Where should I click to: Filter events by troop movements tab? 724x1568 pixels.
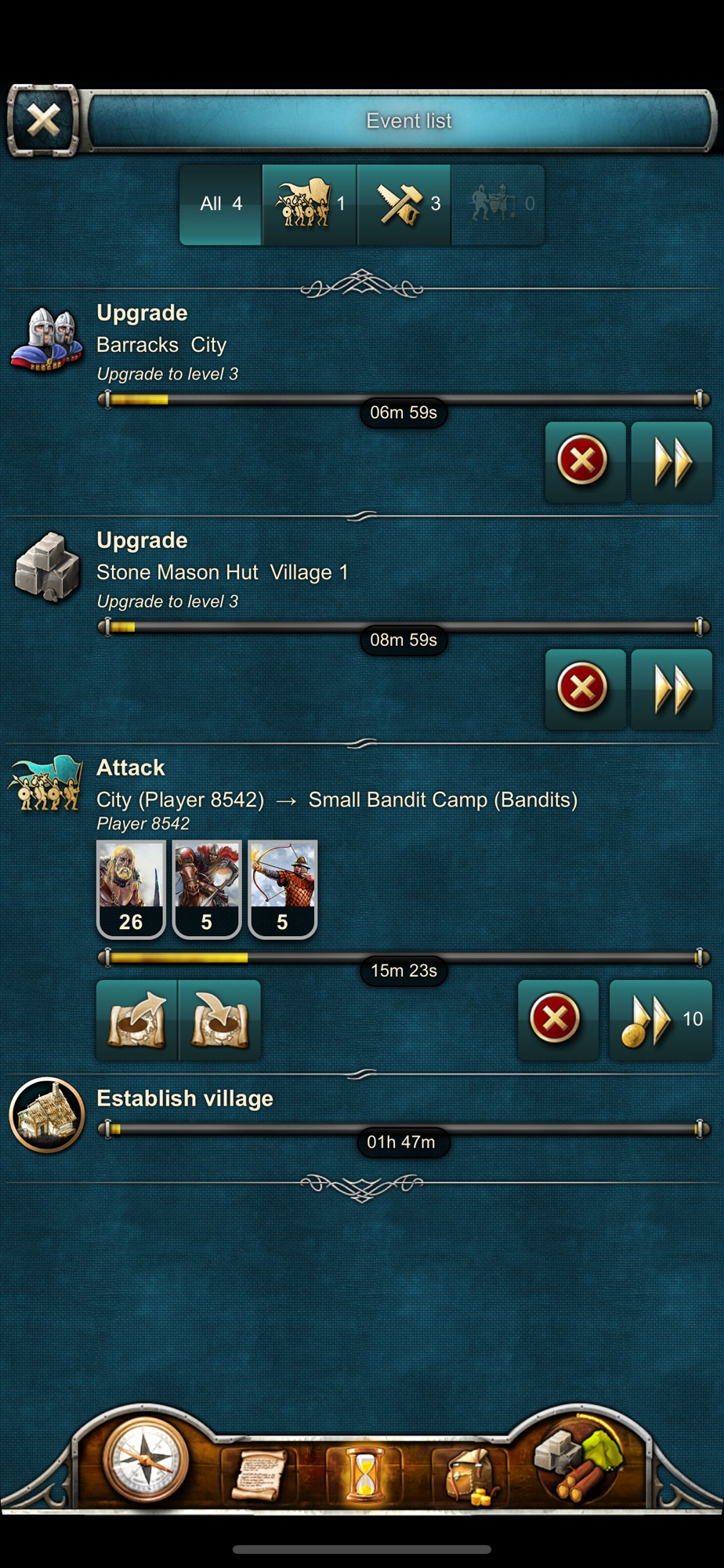point(310,205)
